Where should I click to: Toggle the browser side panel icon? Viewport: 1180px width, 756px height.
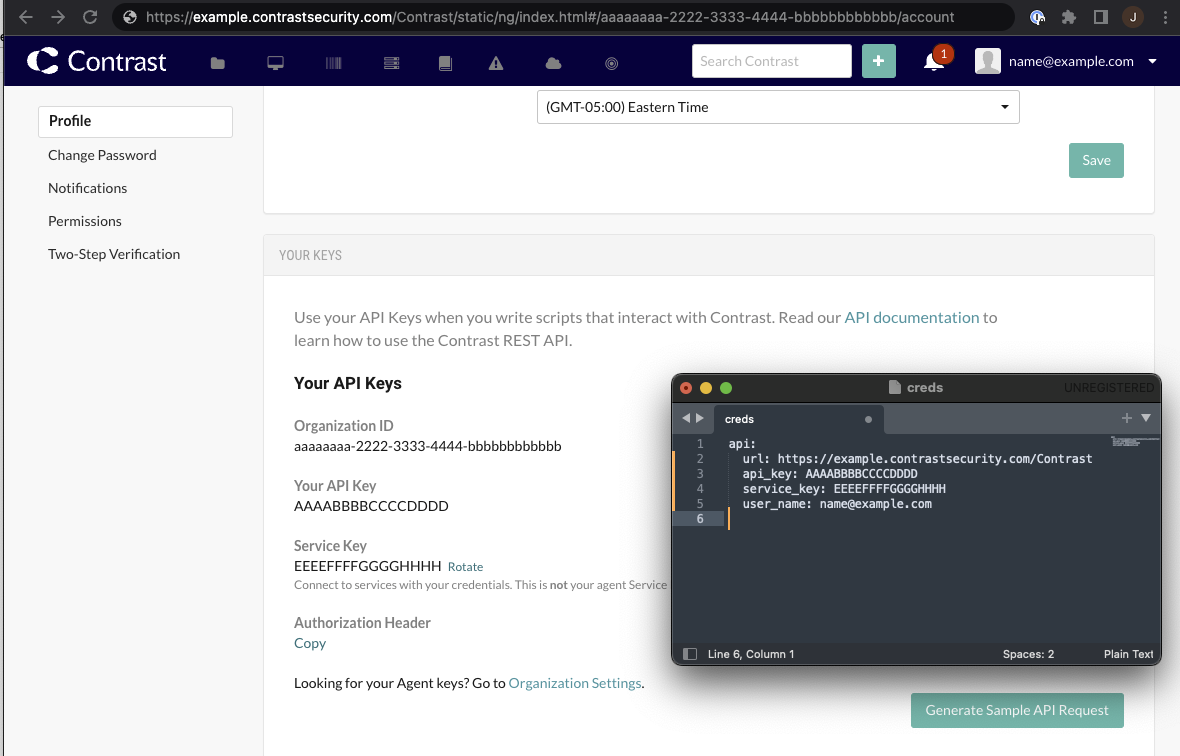[x=1100, y=17]
